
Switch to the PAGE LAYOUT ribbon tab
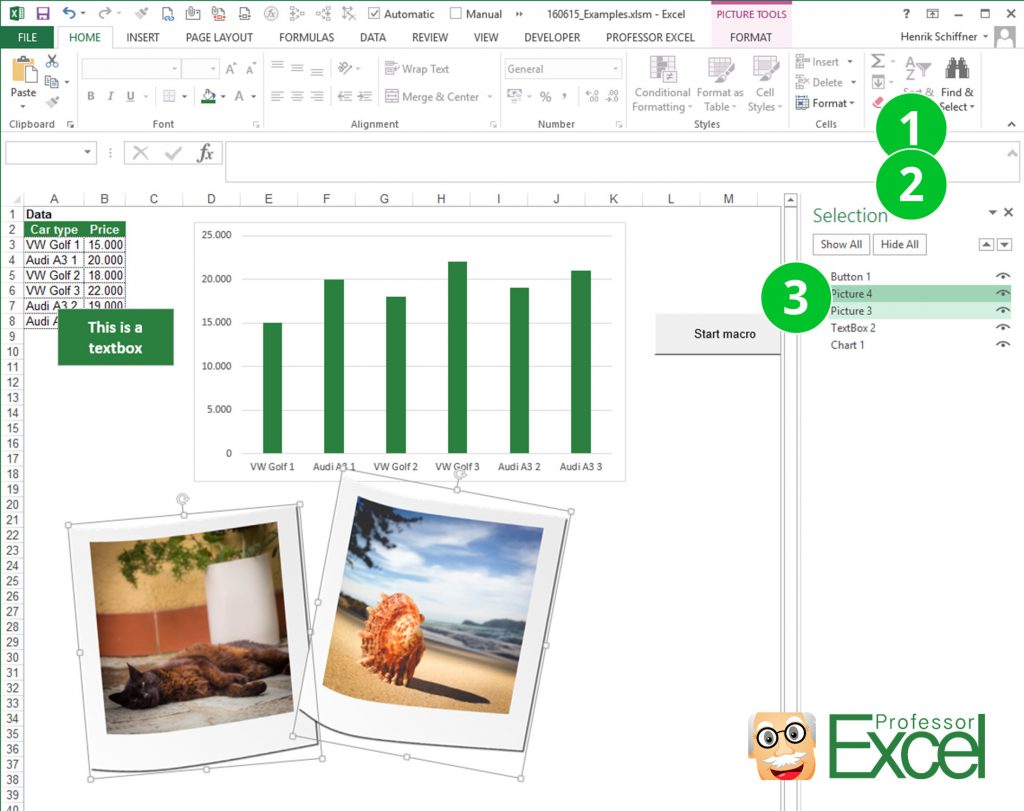pos(219,37)
